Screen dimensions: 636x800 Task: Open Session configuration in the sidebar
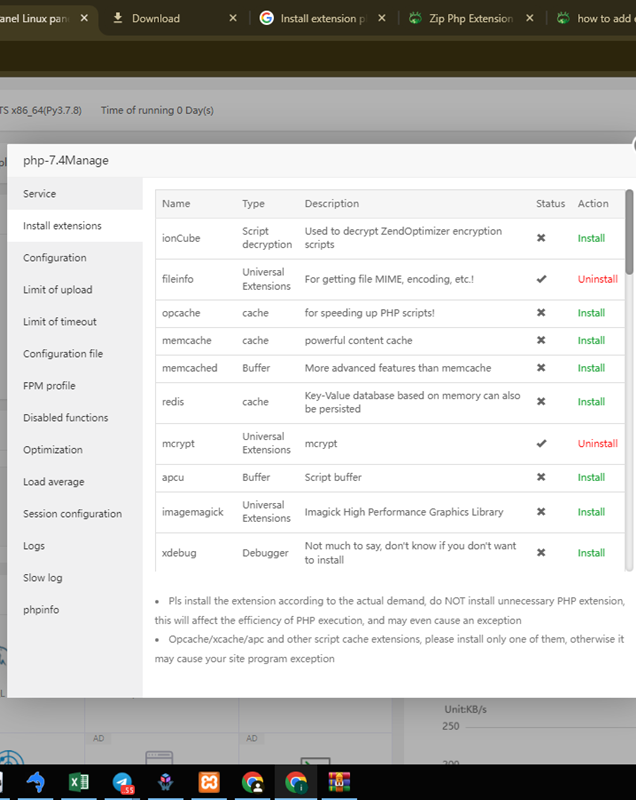72,514
